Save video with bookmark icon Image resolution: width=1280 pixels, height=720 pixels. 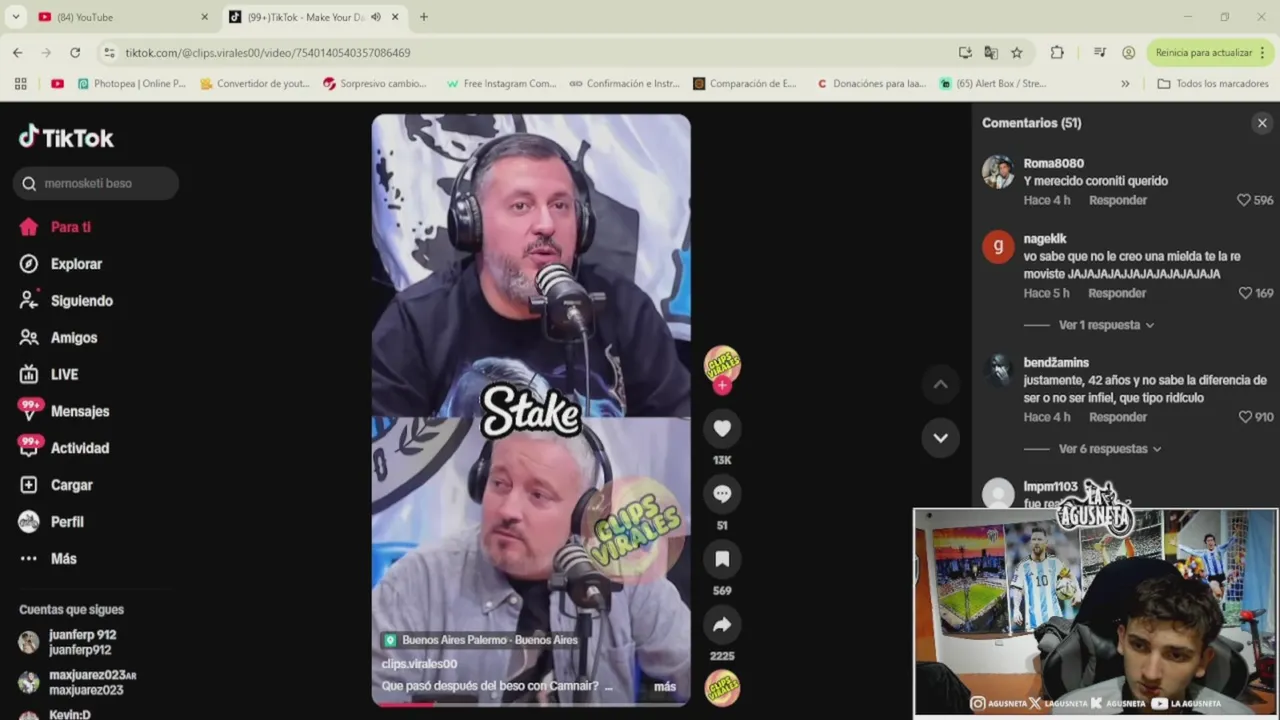click(x=722, y=559)
